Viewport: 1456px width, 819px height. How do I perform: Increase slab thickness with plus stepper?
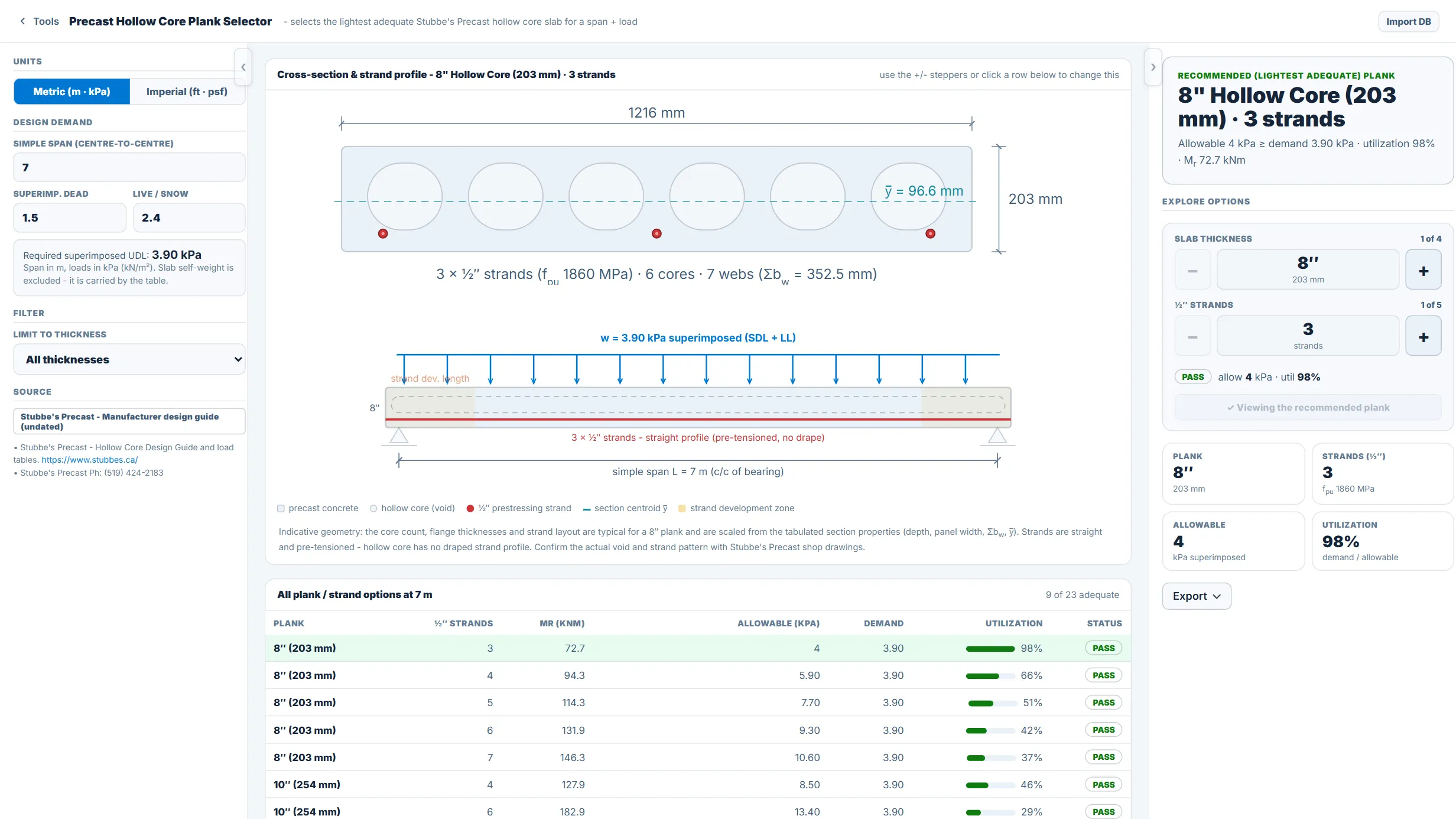[1423, 271]
